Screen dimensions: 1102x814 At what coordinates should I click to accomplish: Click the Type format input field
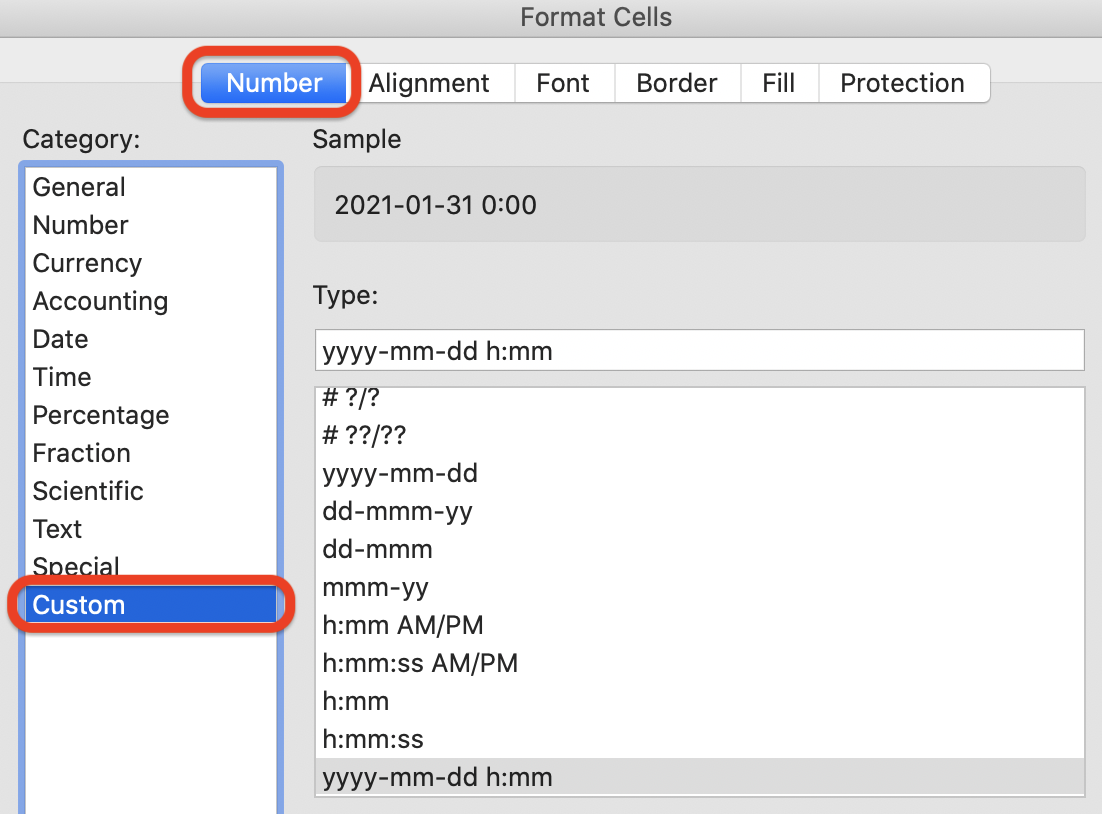(698, 351)
